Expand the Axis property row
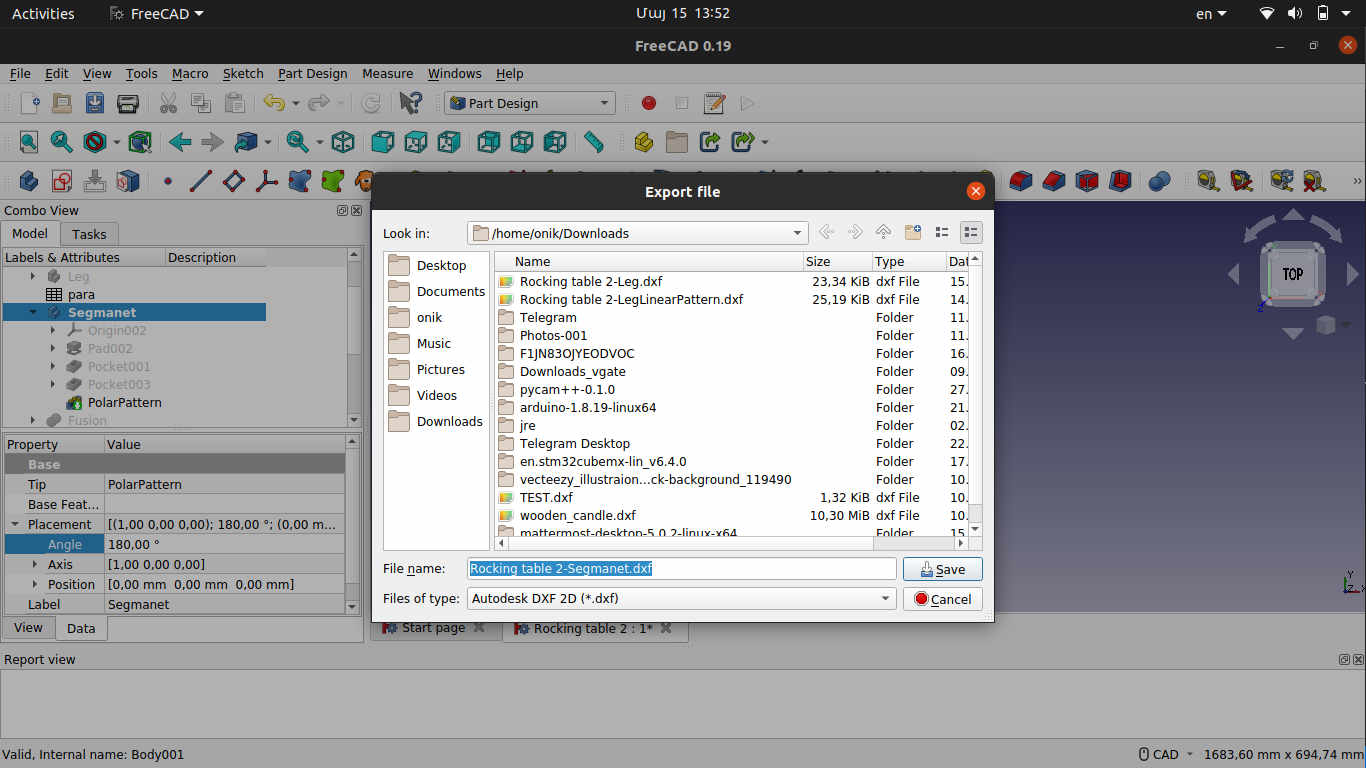The width and height of the screenshot is (1366, 768). click(x=35, y=565)
